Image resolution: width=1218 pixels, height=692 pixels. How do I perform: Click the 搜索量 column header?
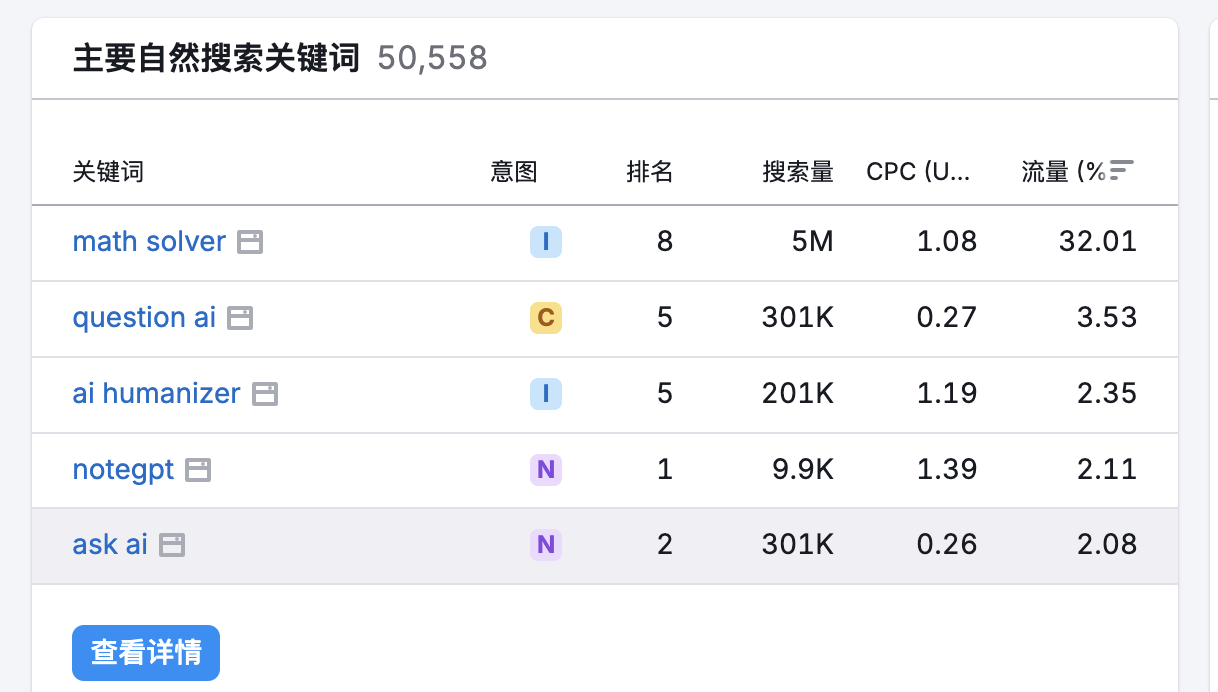798,172
